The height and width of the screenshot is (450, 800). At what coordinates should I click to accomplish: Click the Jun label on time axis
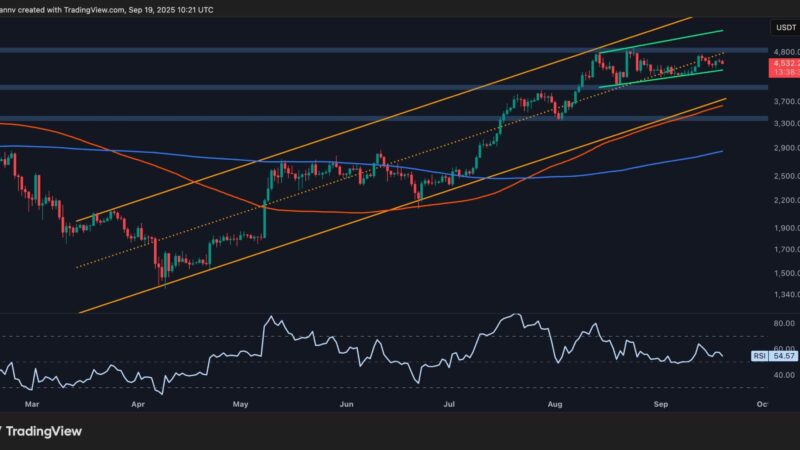pos(346,404)
